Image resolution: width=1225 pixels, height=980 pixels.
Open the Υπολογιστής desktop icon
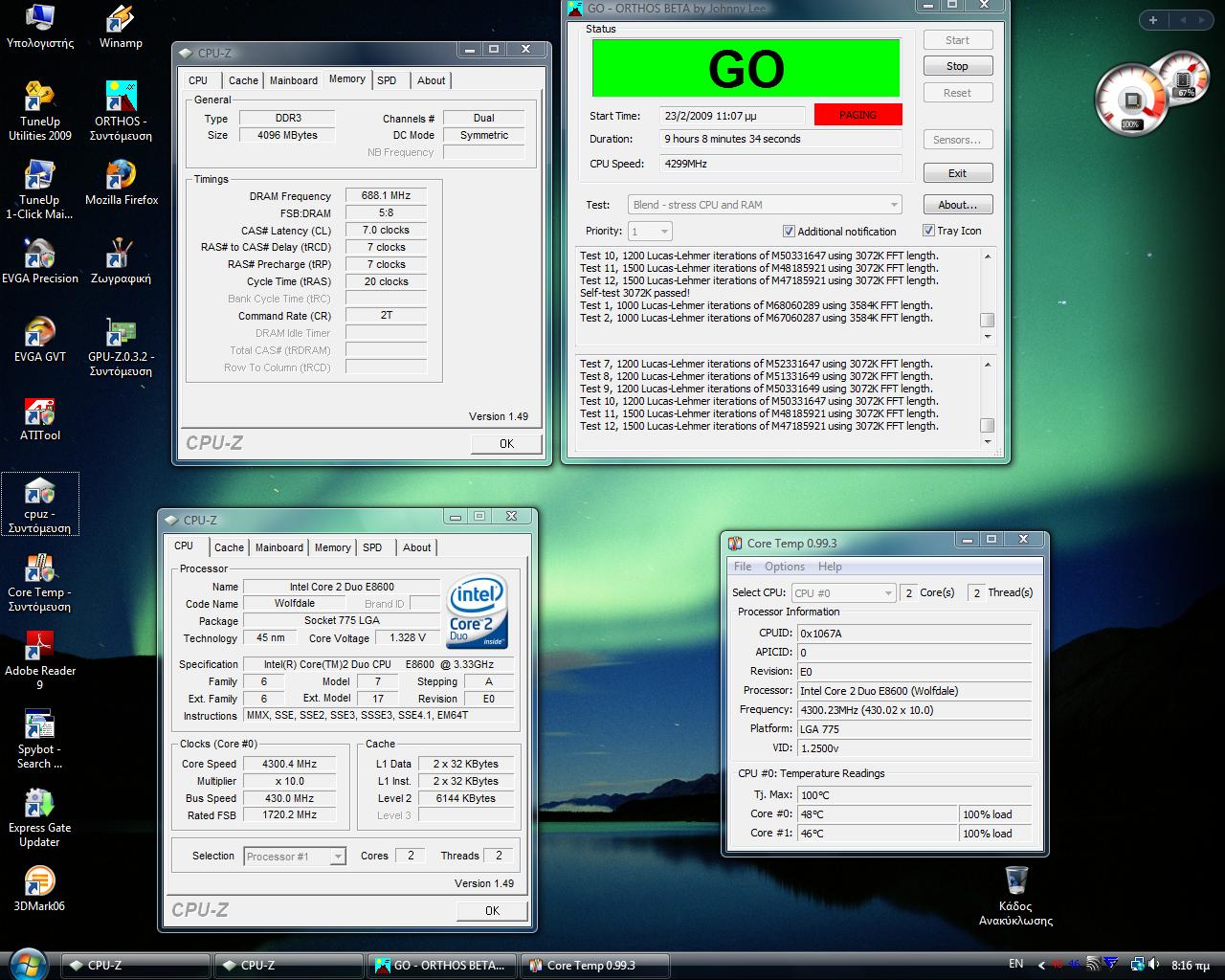click(x=39, y=27)
